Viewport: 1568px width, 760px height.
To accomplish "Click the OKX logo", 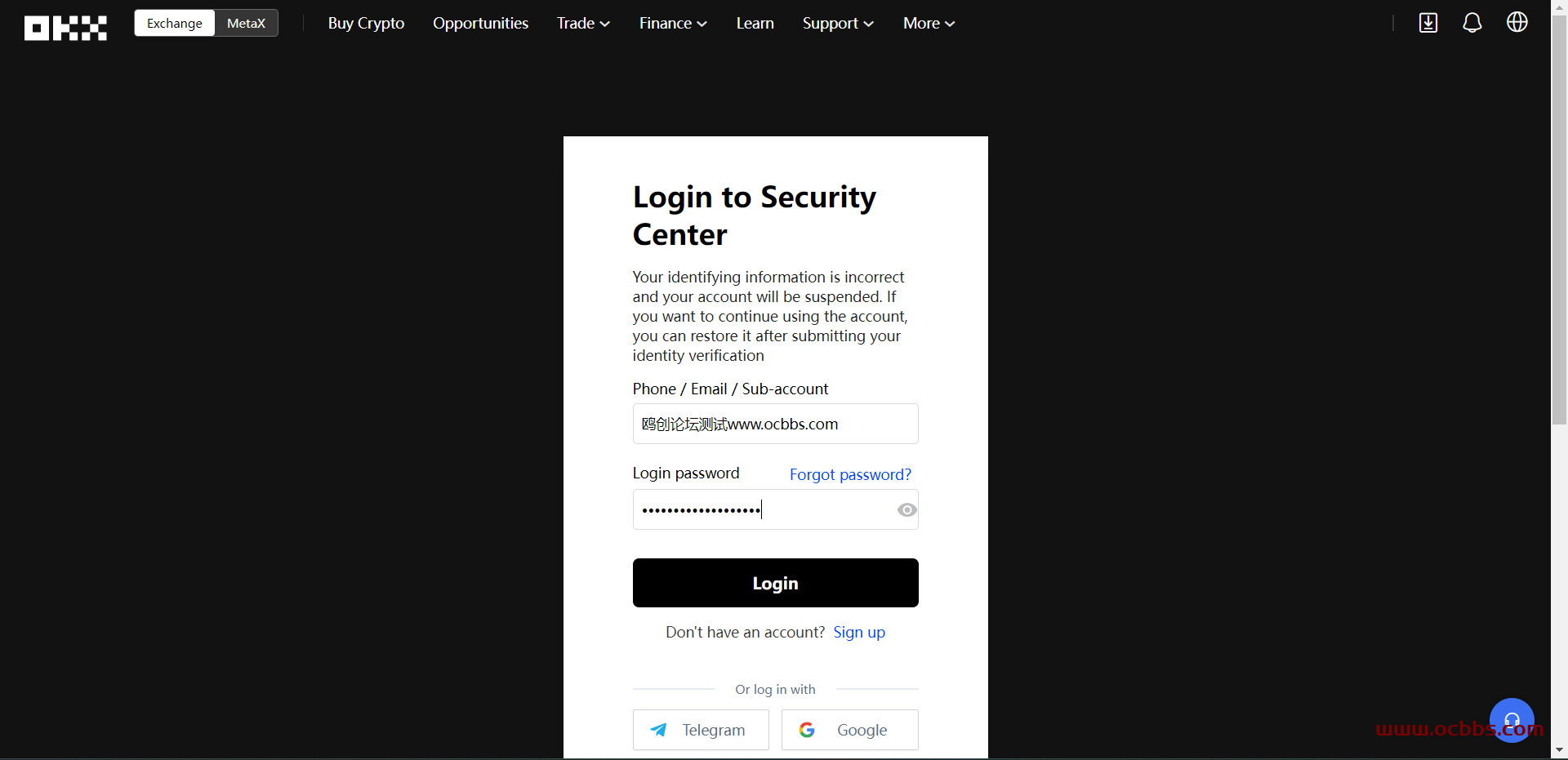I will (65, 28).
